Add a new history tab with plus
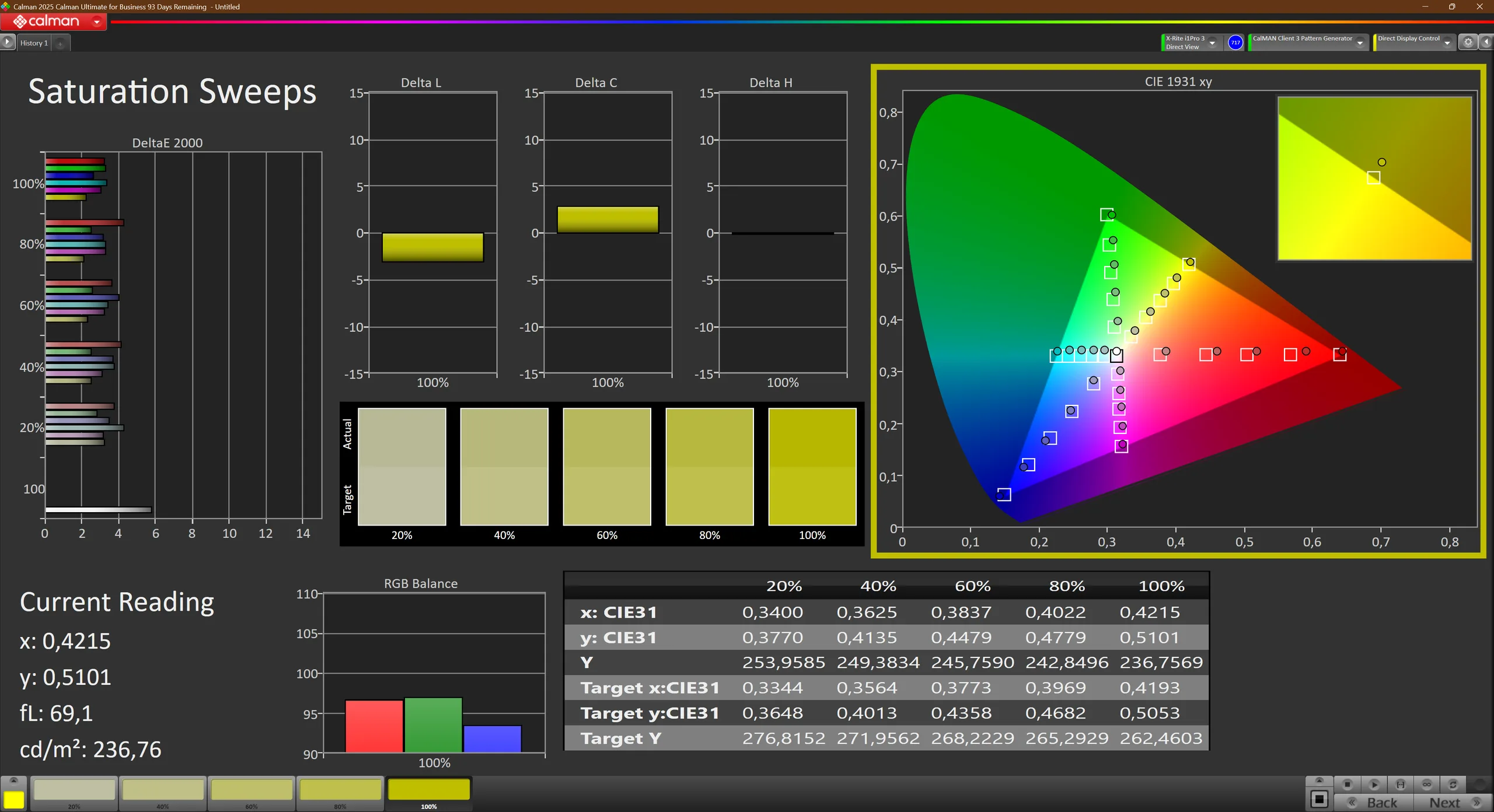Screen dimensions: 1494x812 (60, 43)
